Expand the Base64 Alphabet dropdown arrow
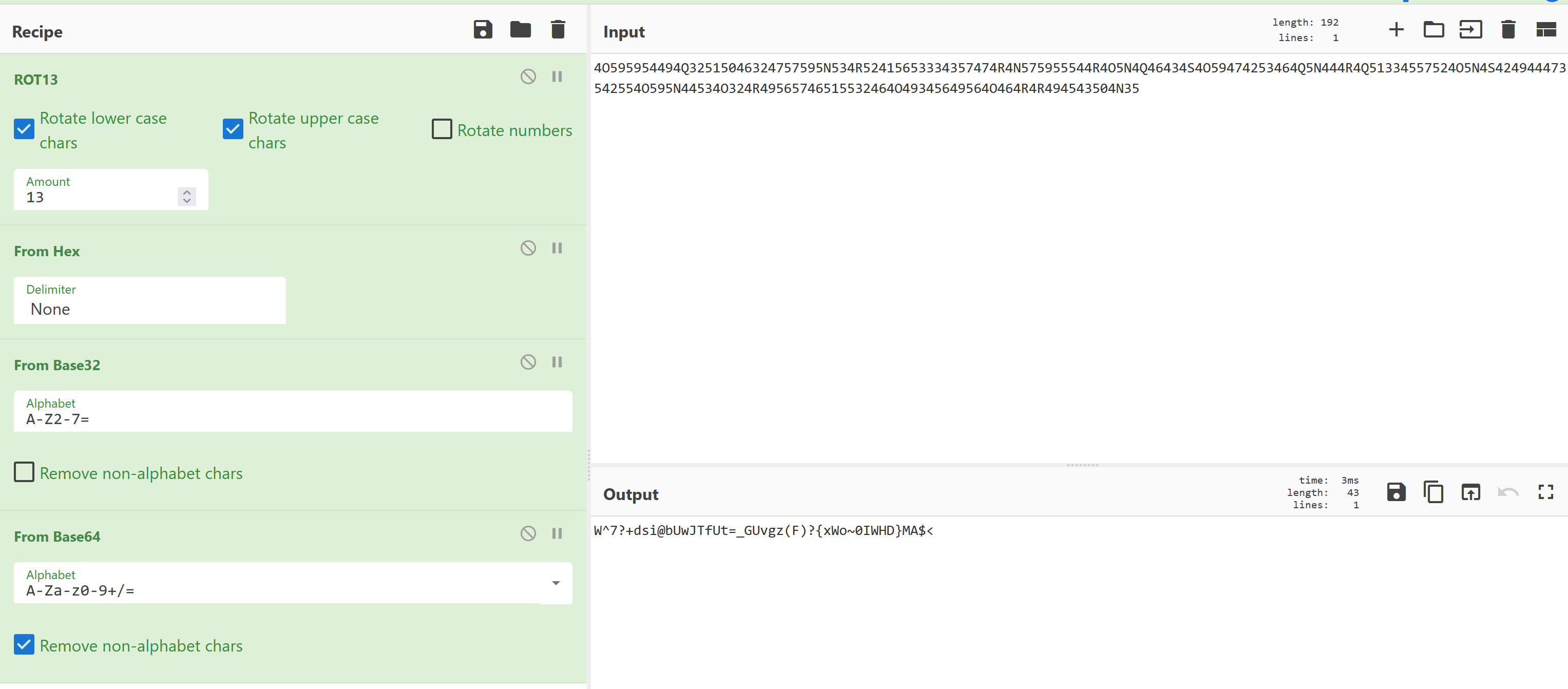The width and height of the screenshot is (1568, 689). 555,583
